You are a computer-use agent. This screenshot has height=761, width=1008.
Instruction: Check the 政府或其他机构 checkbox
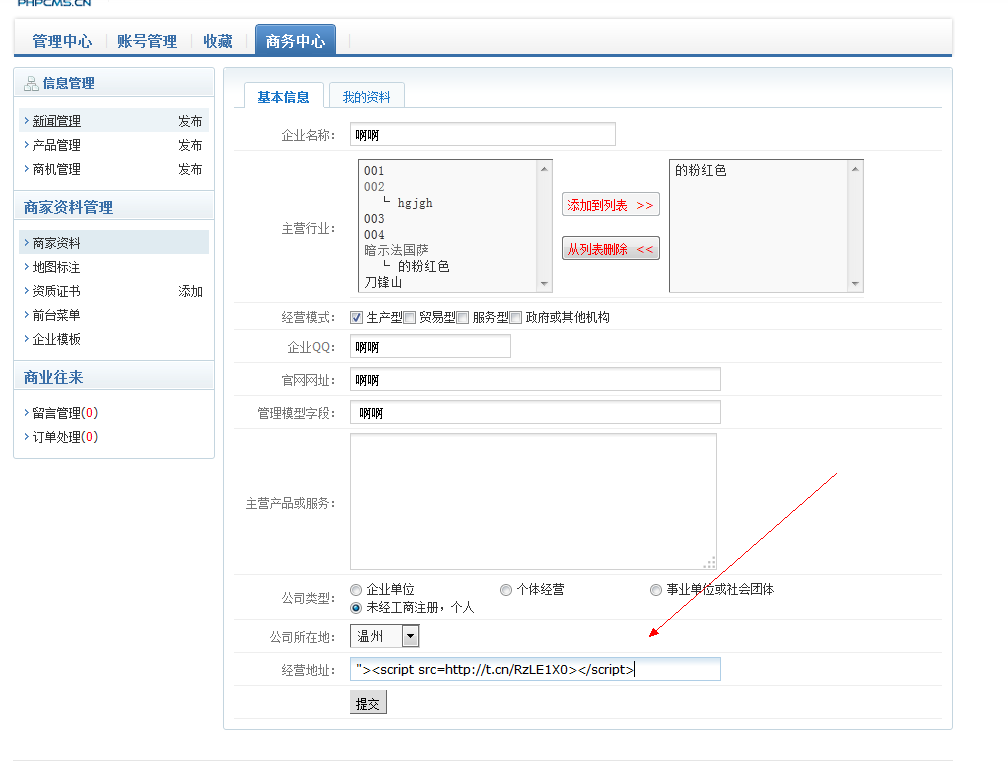click(x=516, y=318)
